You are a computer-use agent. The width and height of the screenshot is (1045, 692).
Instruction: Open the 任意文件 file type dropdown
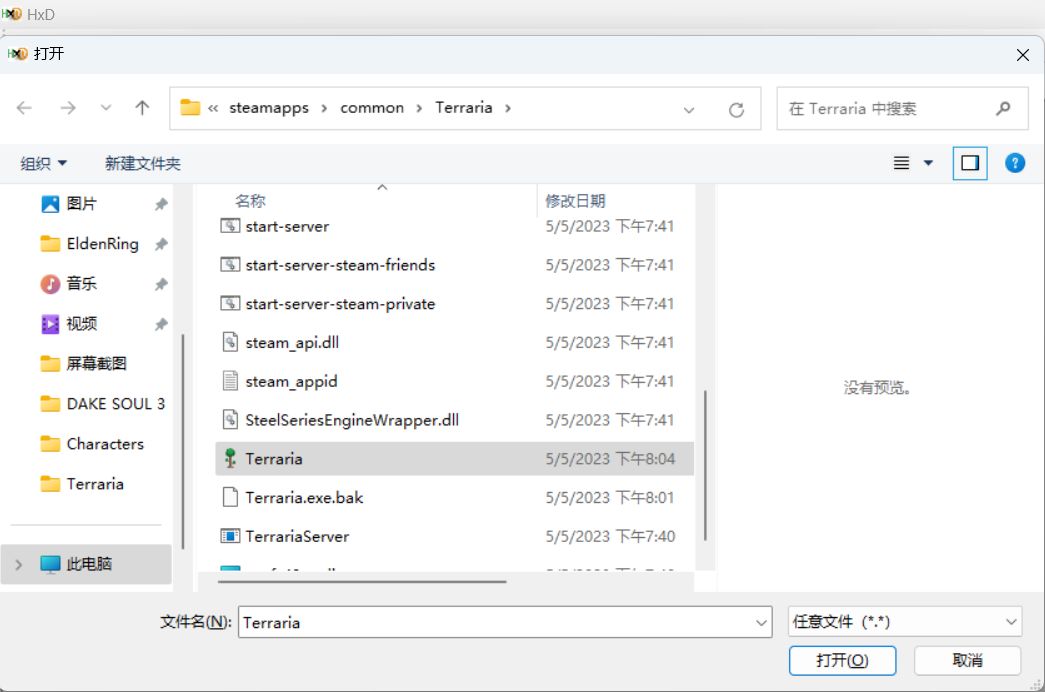[x=905, y=622]
